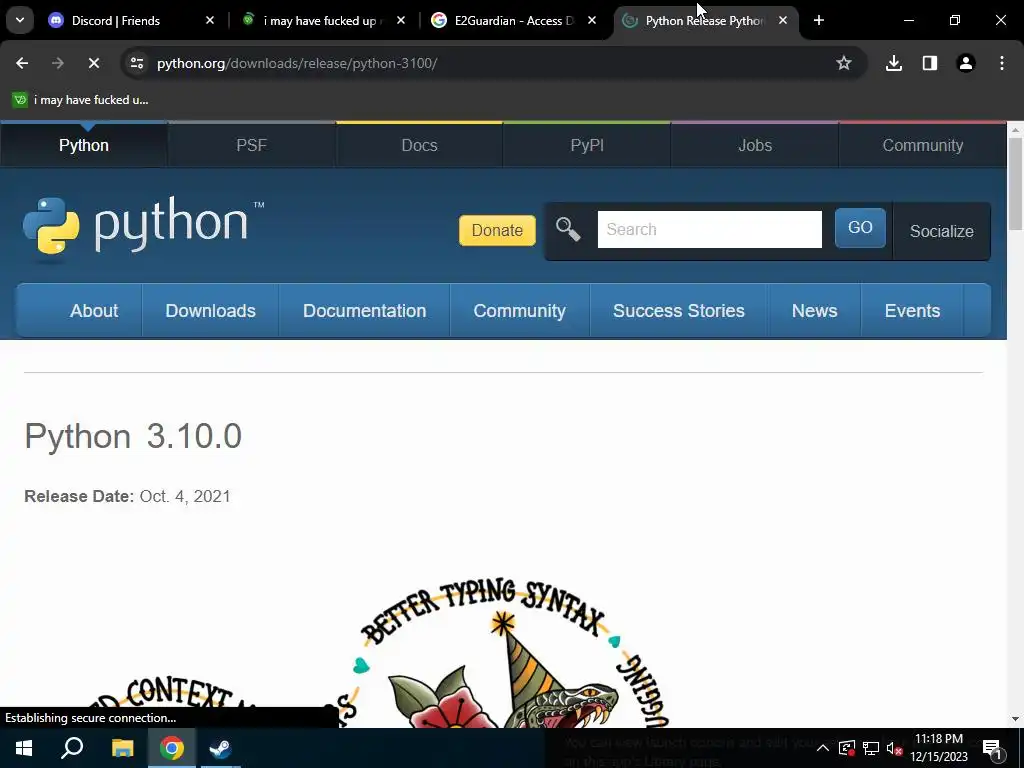The image size is (1024, 768).
Task: Close the Discord | Friends tab
Action: tap(210, 20)
